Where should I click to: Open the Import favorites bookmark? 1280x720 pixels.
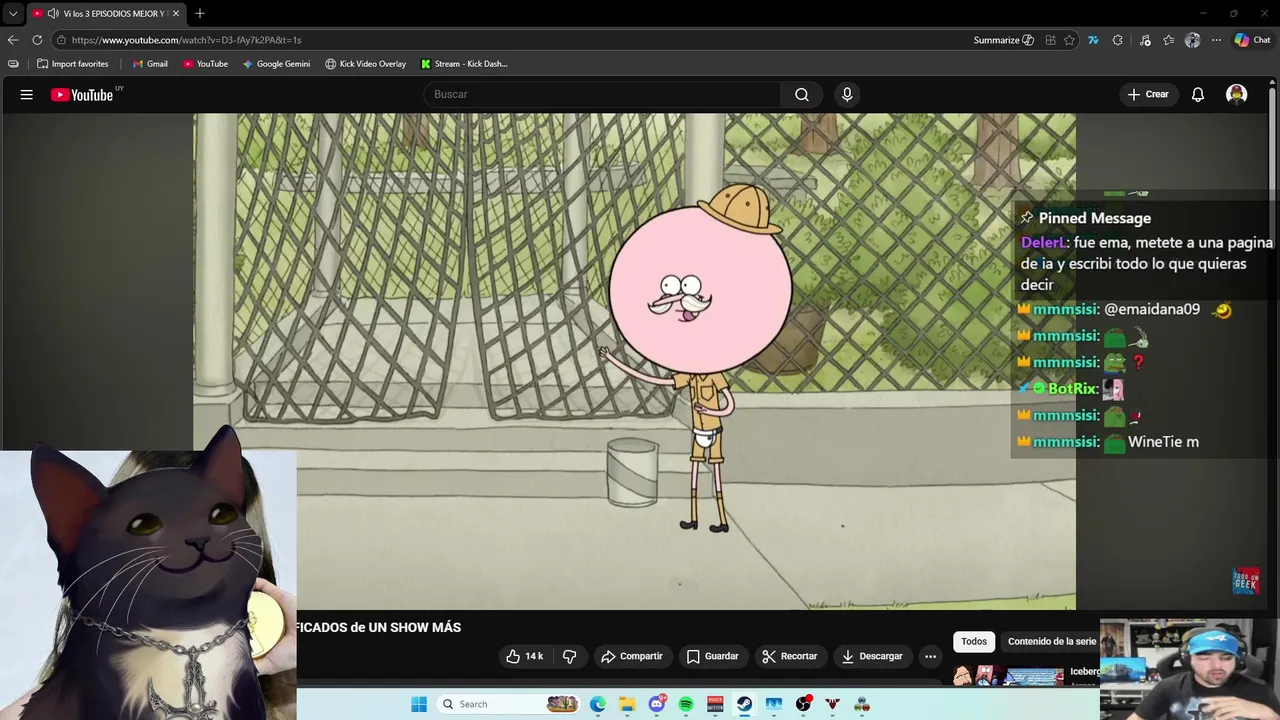72,64
